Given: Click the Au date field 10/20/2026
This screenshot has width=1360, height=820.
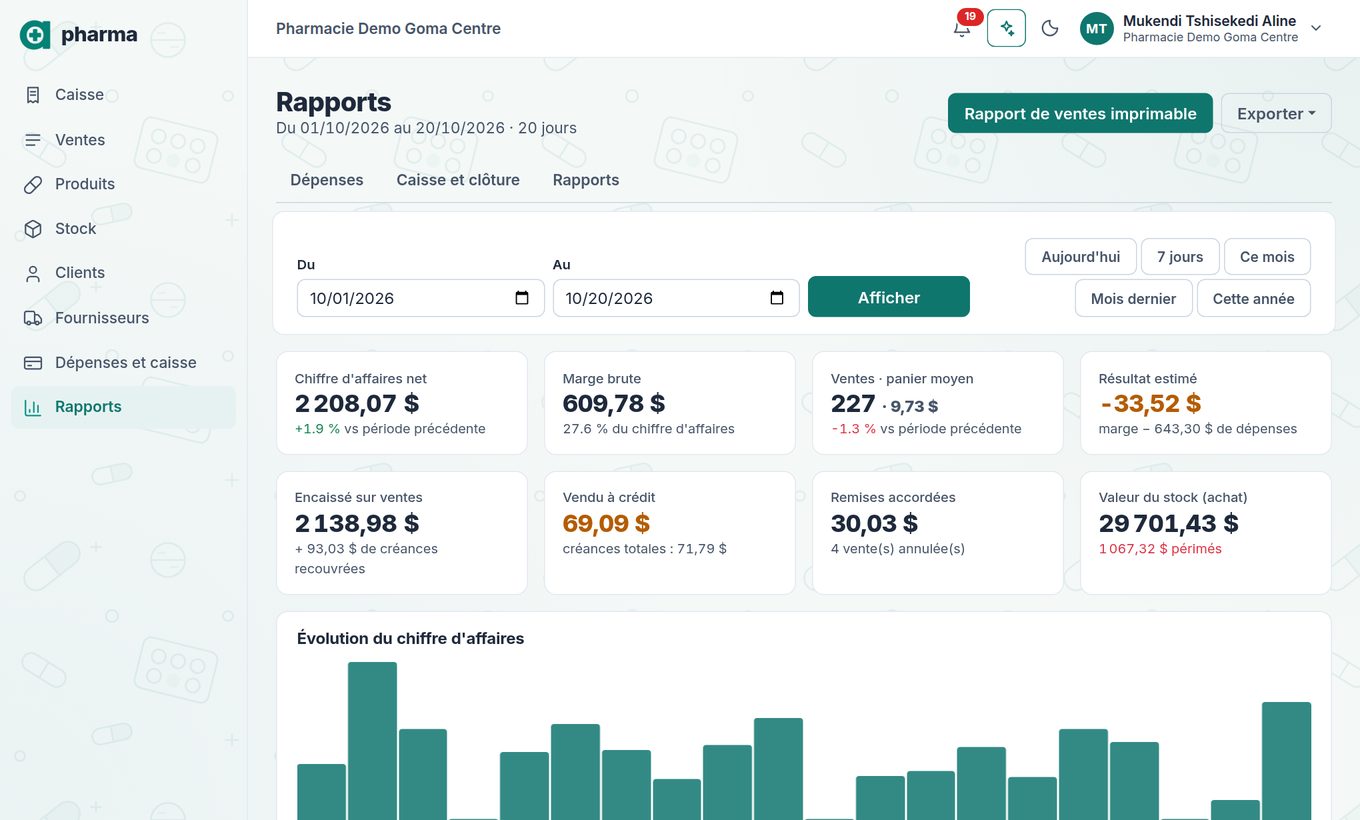Looking at the screenshot, I should [676, 298].
